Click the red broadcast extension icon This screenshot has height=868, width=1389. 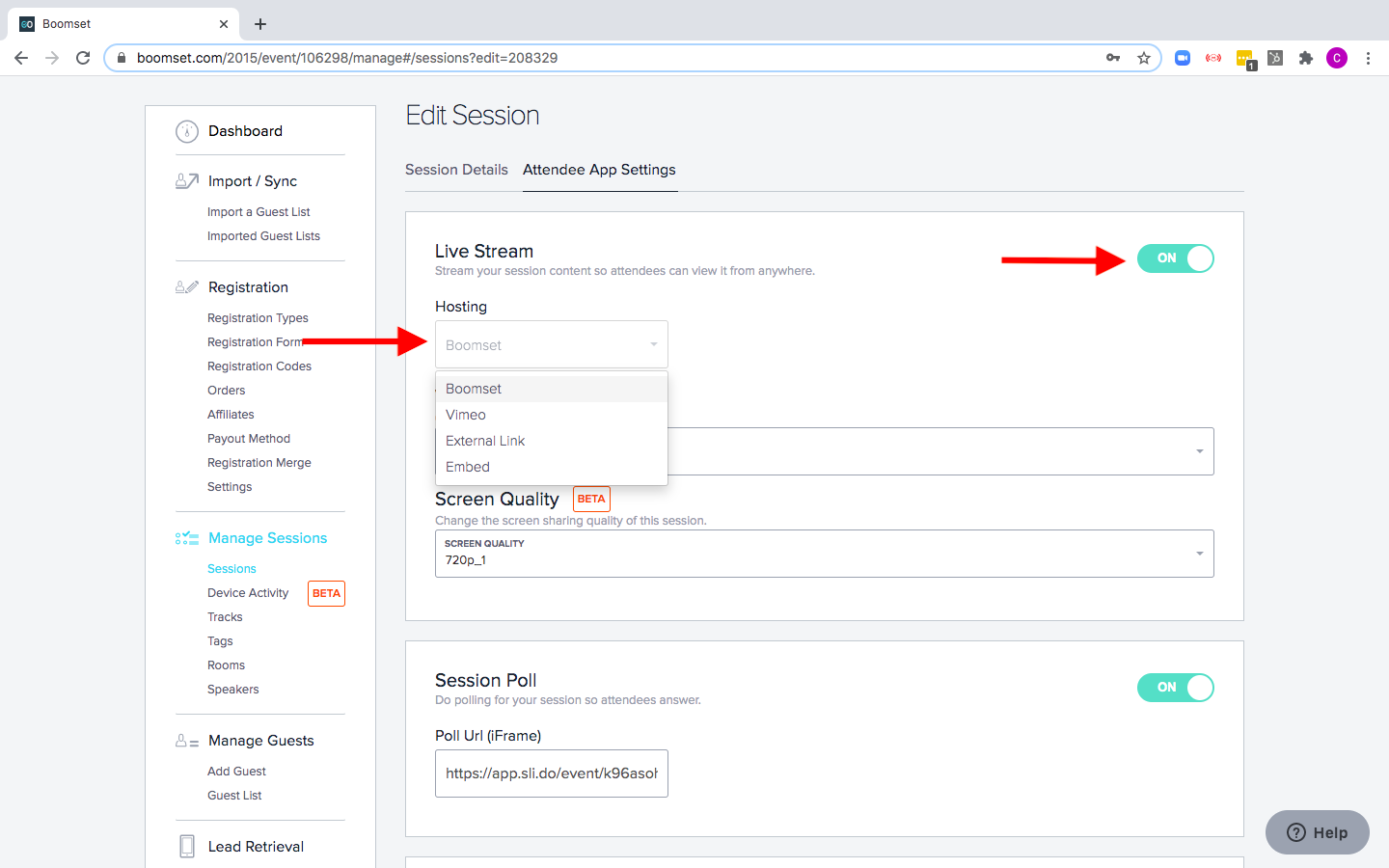click(x=1213, y=58)
